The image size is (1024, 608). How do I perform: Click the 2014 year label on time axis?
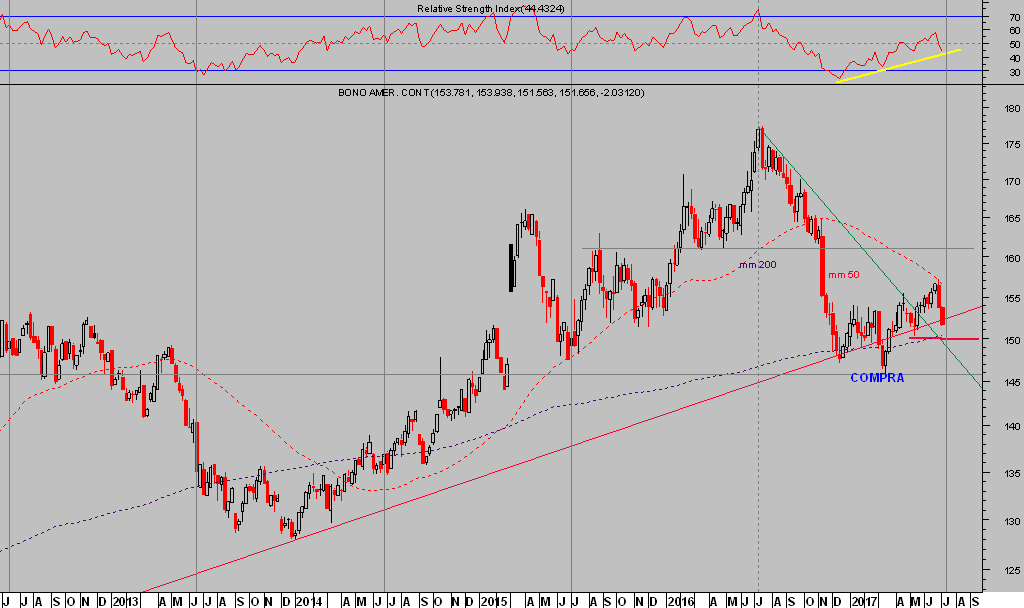310,601
